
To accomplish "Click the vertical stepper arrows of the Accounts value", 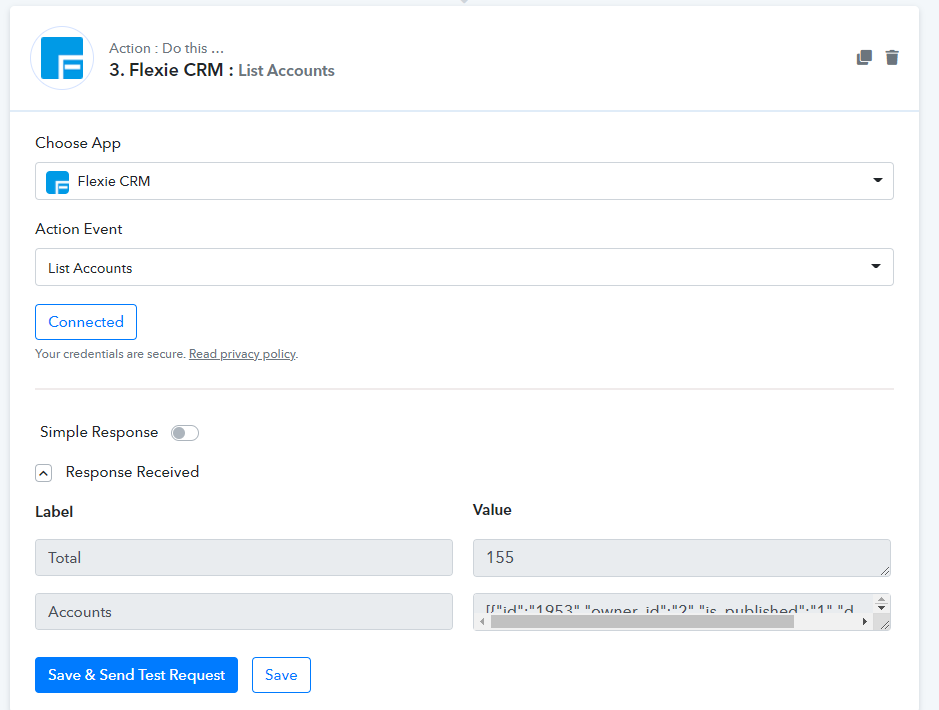I will point(881,603).
